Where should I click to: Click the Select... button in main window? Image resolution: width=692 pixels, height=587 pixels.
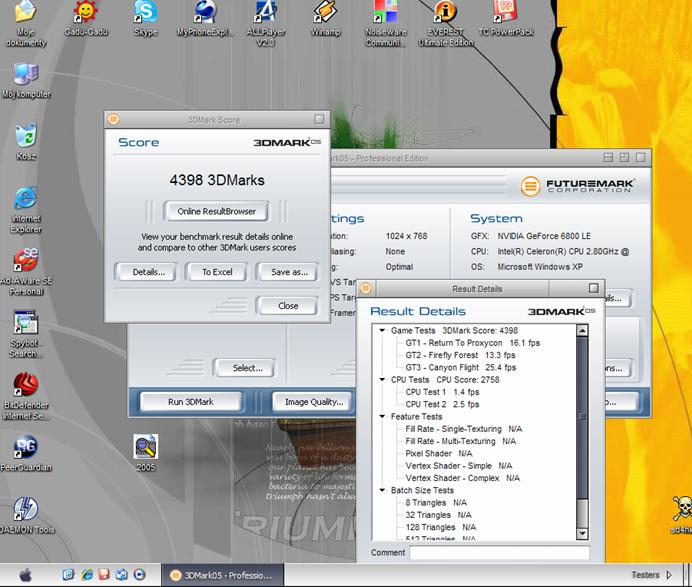point(244,368)
